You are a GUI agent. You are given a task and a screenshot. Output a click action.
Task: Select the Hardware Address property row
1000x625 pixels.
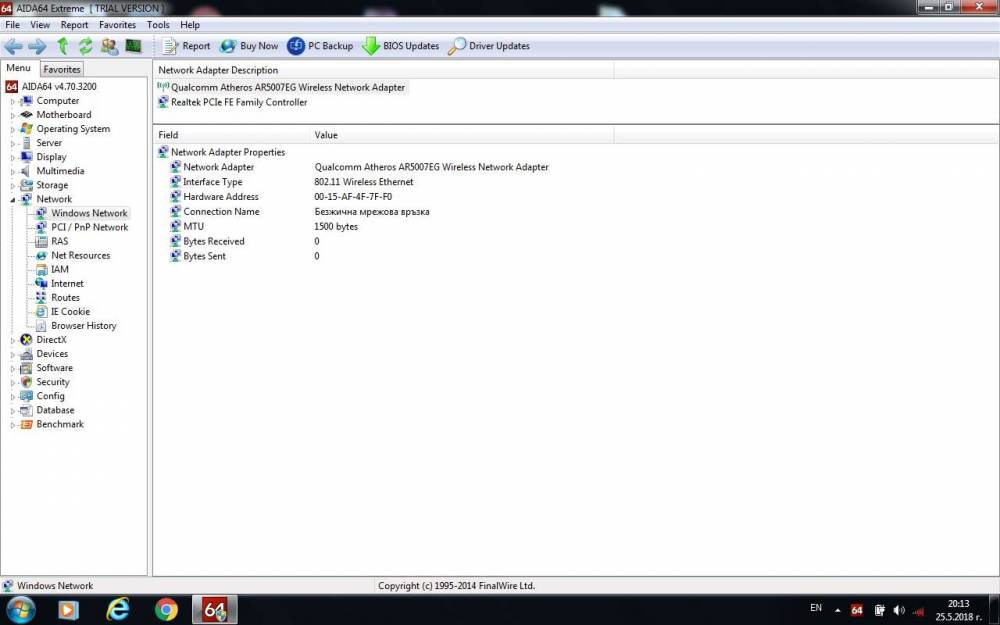[x=281, y=196]
